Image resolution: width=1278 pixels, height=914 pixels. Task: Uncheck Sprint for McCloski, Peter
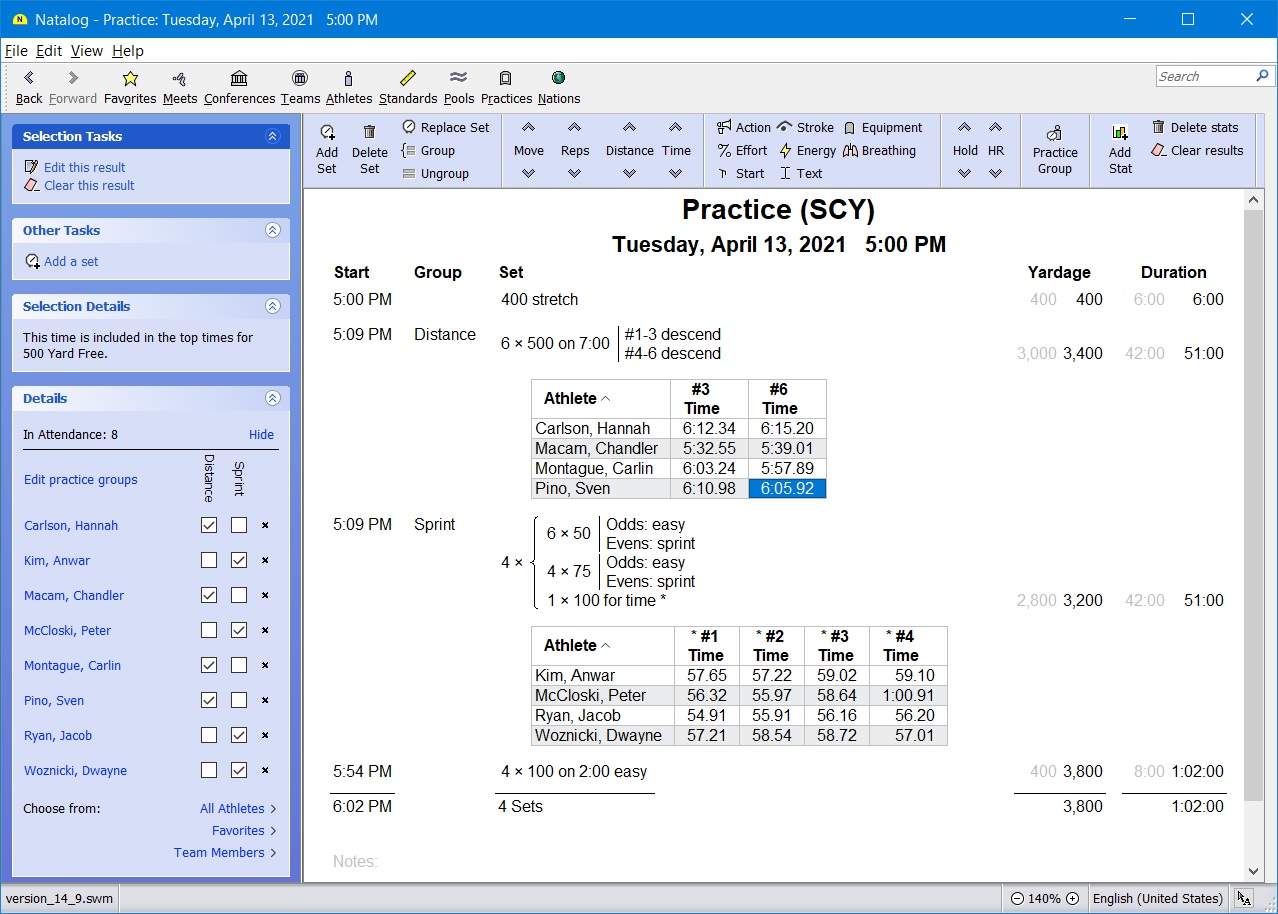tap(239, 630)
